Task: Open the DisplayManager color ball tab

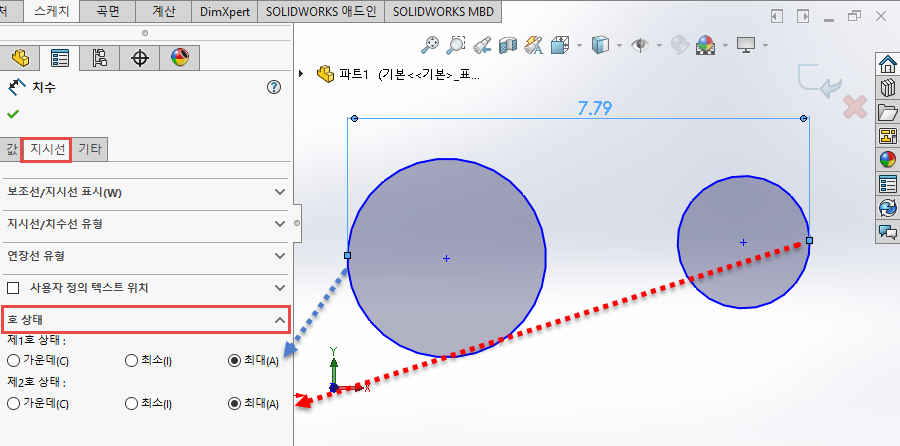Action: click(x=179, y=58)
